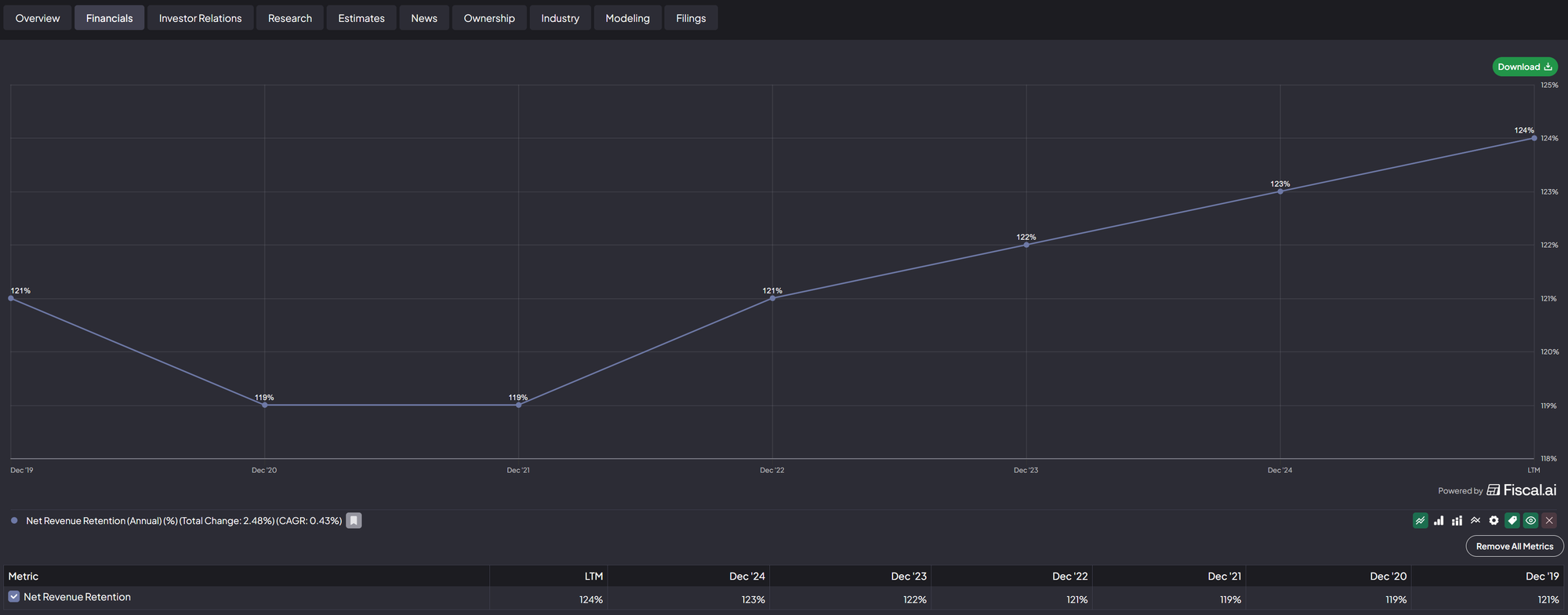Image resolution: width=1568 pixels, height=615 pixels.
Task: Toggle data labels tag icon
Action: [1512, 521]
